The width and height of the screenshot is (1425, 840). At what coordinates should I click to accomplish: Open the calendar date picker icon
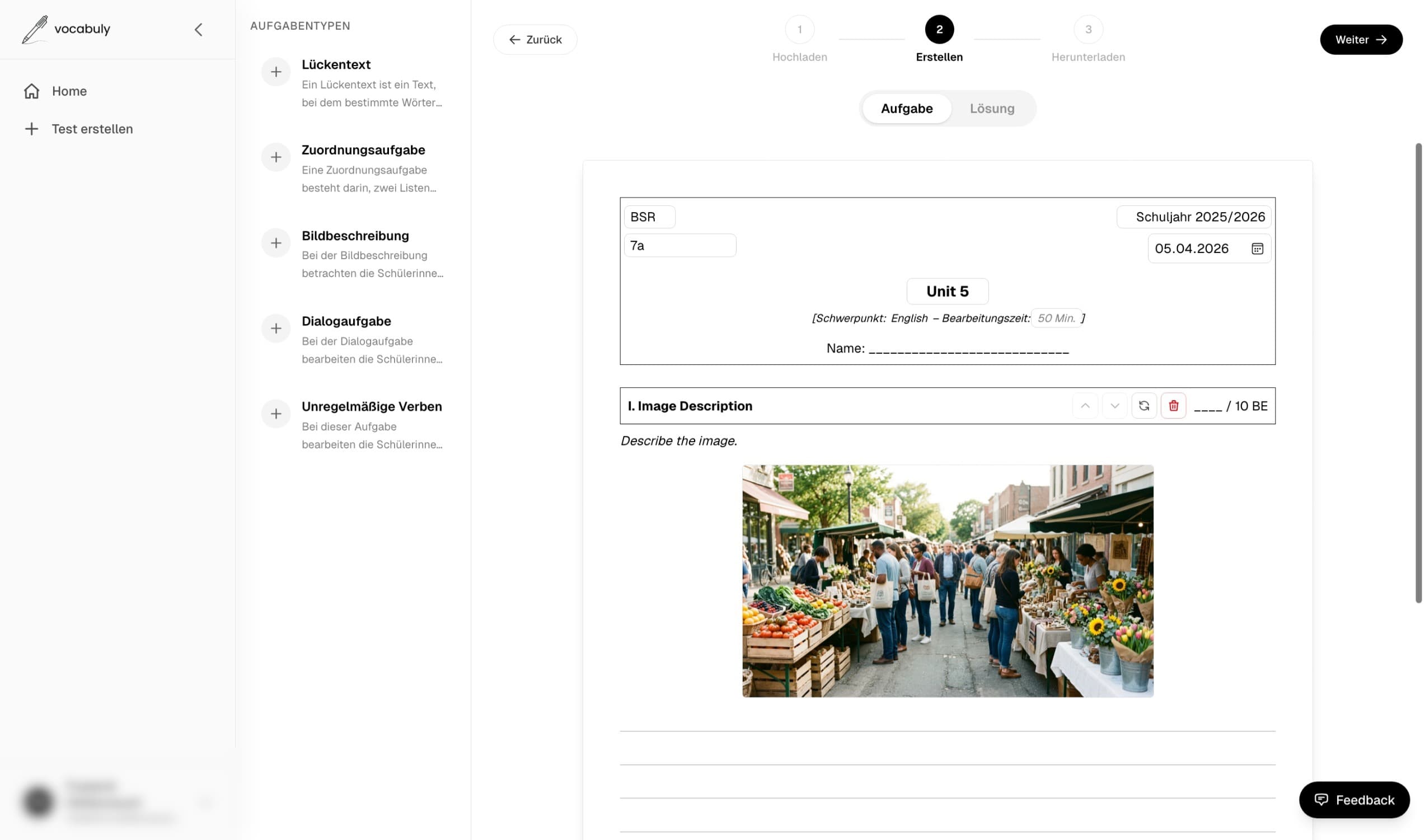pos(1257,248)
